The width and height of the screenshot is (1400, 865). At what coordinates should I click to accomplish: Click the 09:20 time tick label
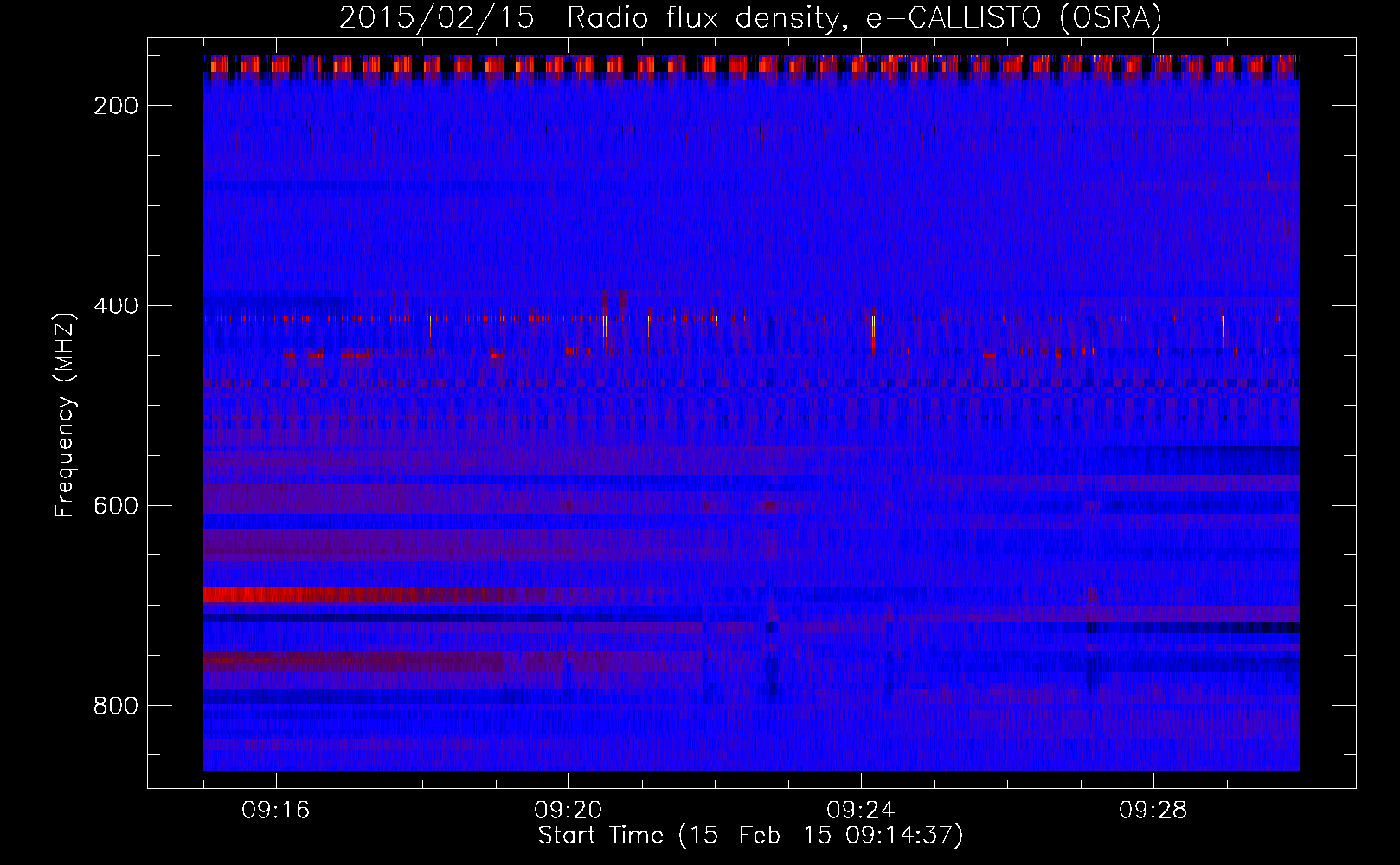(x=568, y=811)
